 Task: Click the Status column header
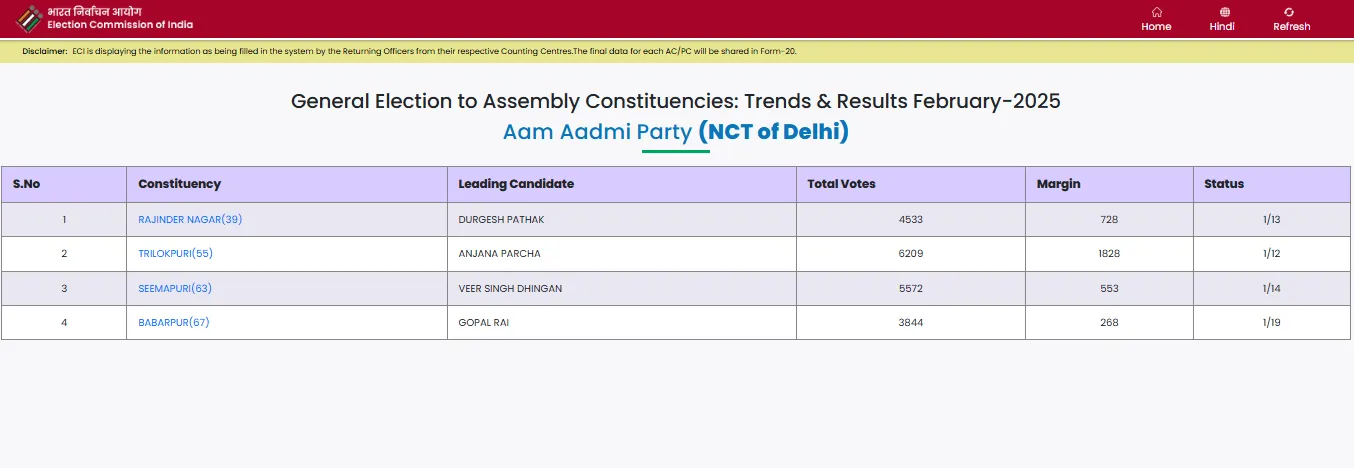pyautogui.click(x=1224, y=184)
